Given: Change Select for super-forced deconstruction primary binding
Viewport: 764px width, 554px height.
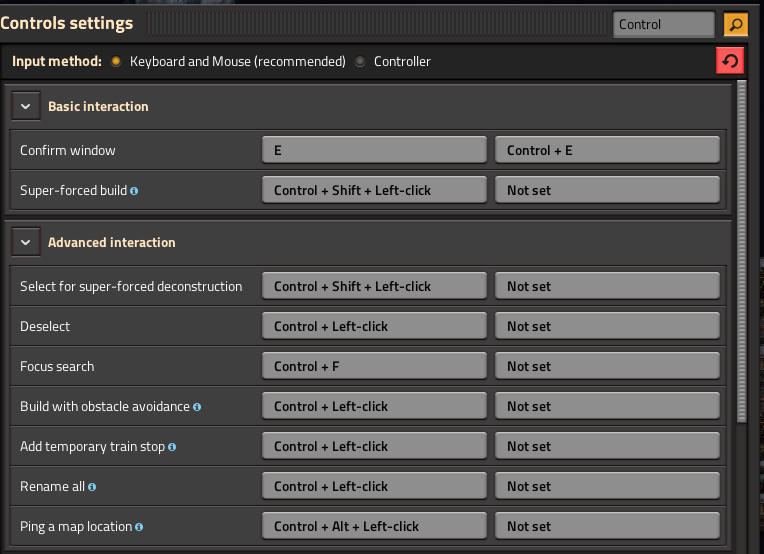Looking at the screenshot, I should coord(374,286).
